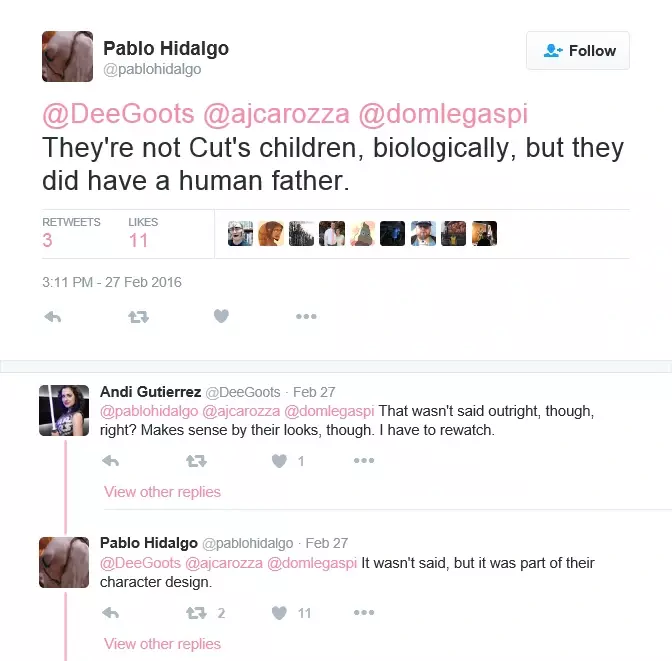Open more options on main tweet
Image resolution: width=672 pixels, height=661 pixels.
pos(306,316)
